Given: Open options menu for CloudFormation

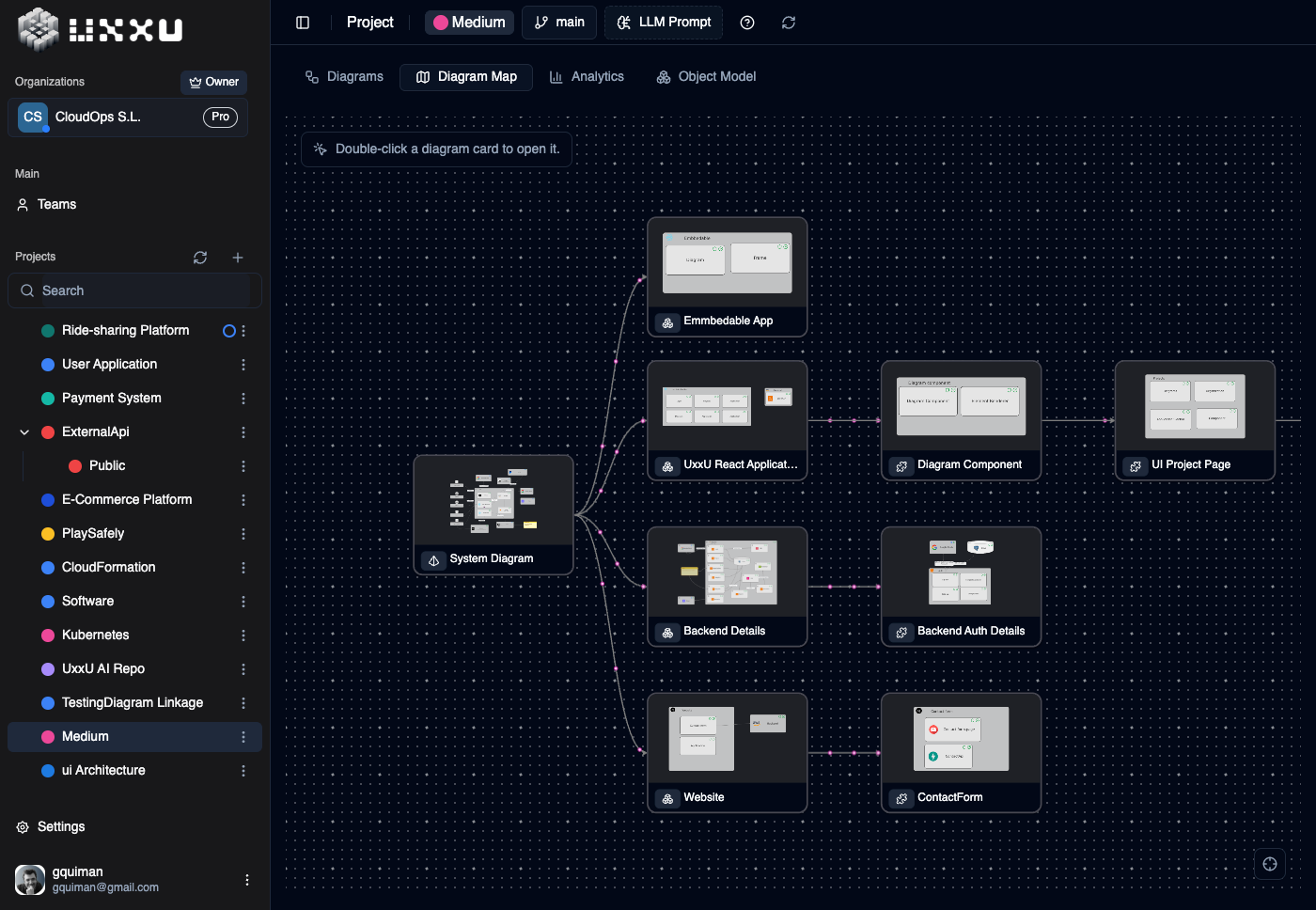Looking at the screenshot, I should pyautogui.click(x=243, y=568).
